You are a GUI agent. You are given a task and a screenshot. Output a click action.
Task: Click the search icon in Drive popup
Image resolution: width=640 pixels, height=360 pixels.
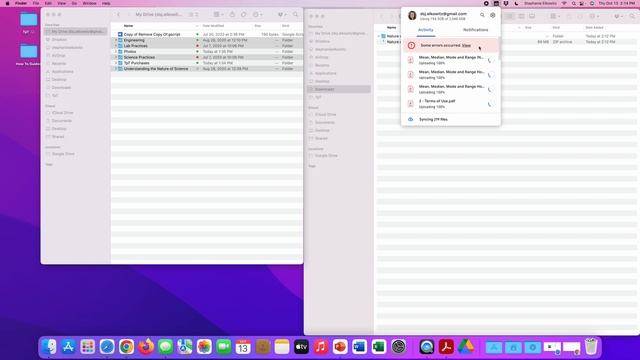pos(482,15)
